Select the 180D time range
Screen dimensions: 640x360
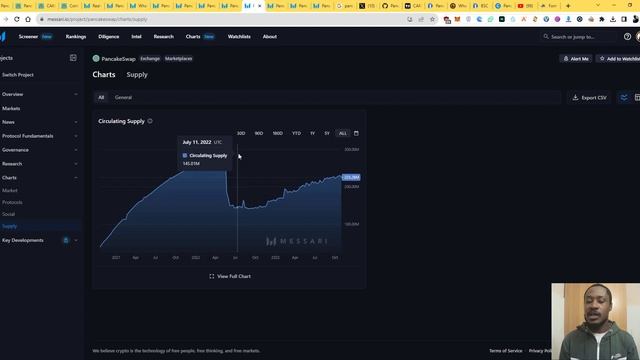pyautogui.click(x=278, y=133)
